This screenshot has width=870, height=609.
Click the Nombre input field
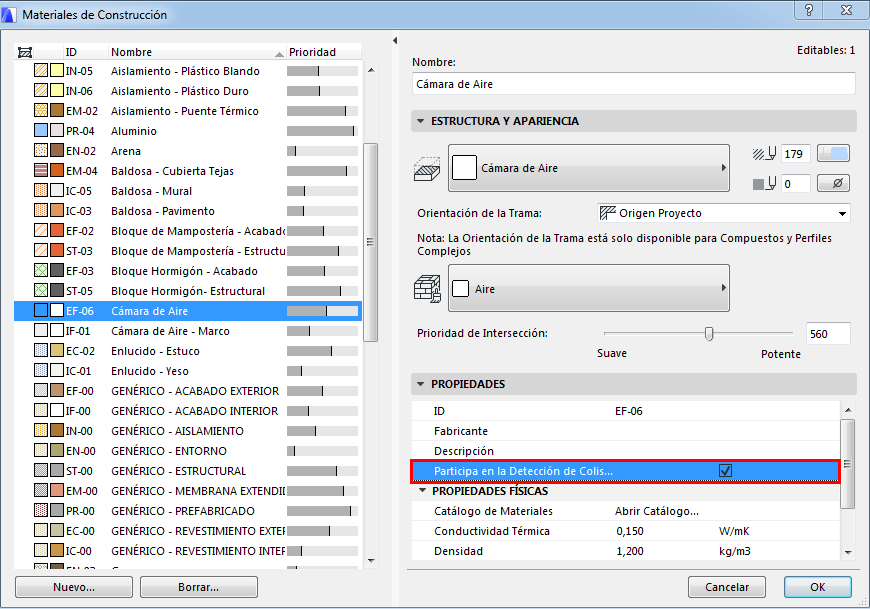633,84
